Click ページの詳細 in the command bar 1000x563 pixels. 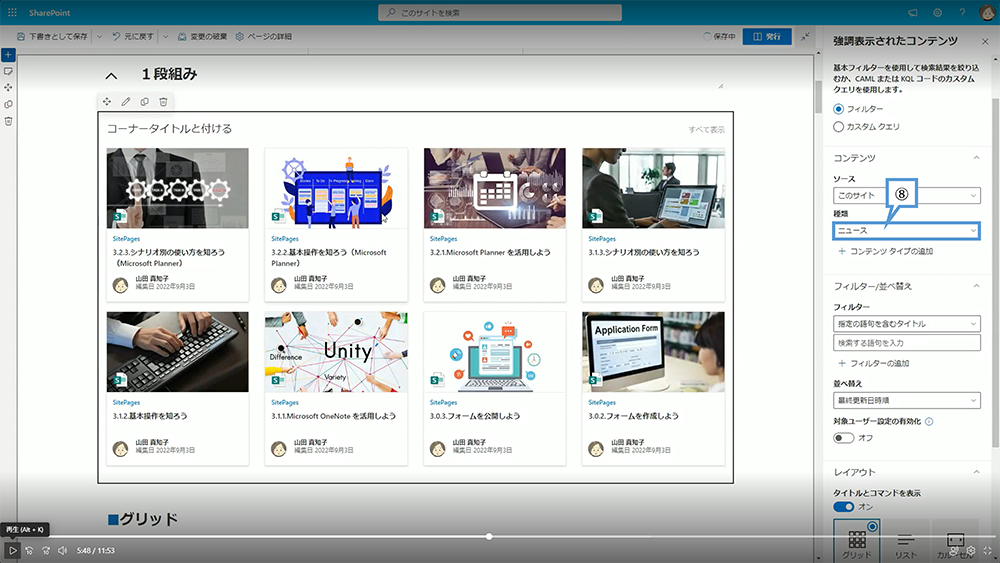263,37
